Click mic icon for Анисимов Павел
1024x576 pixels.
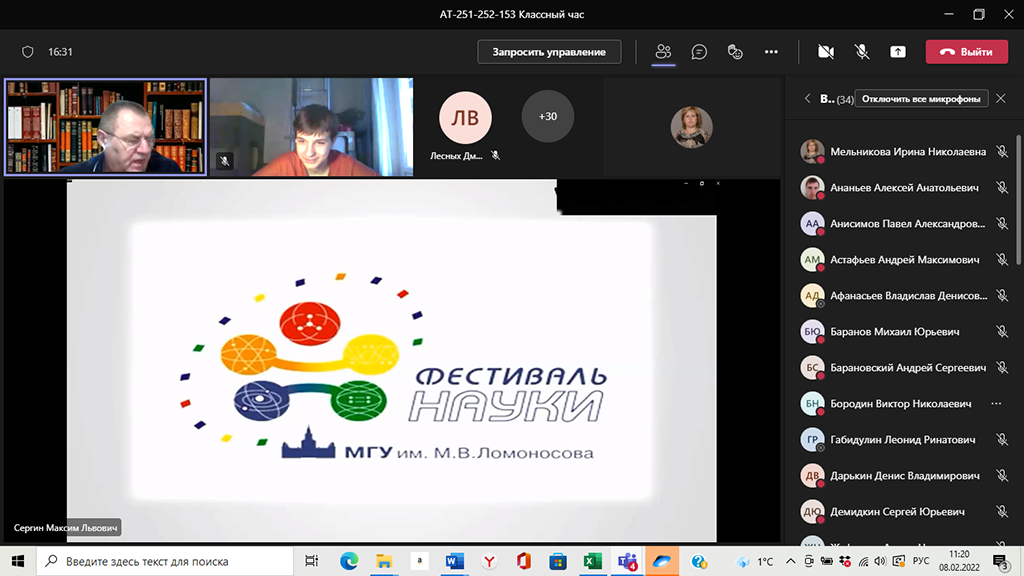pyautogui.click(x=1002, y=223)
